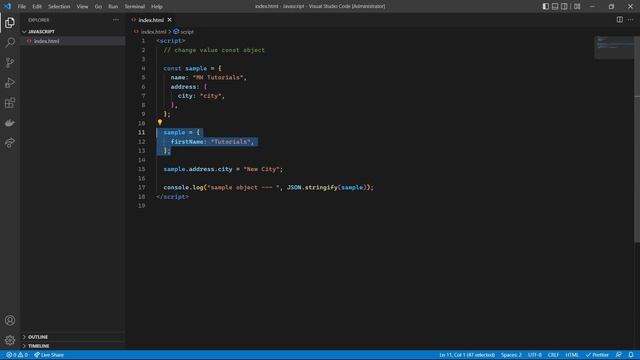Click the "sample.address.city" text on line 15
Viewport: 640px width, 360px height.
coord(198,169)
